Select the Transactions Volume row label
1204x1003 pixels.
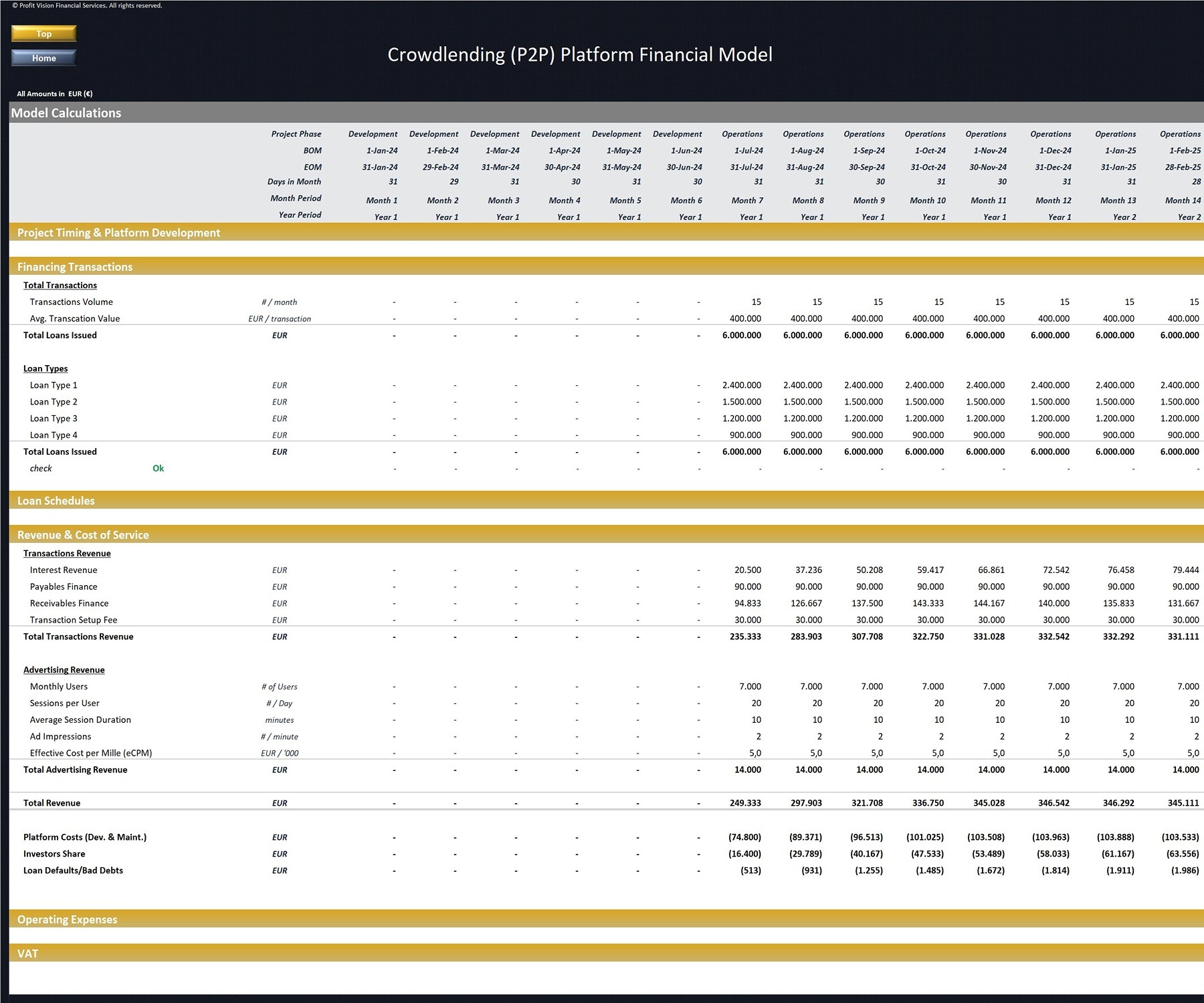tap(72, 302)
